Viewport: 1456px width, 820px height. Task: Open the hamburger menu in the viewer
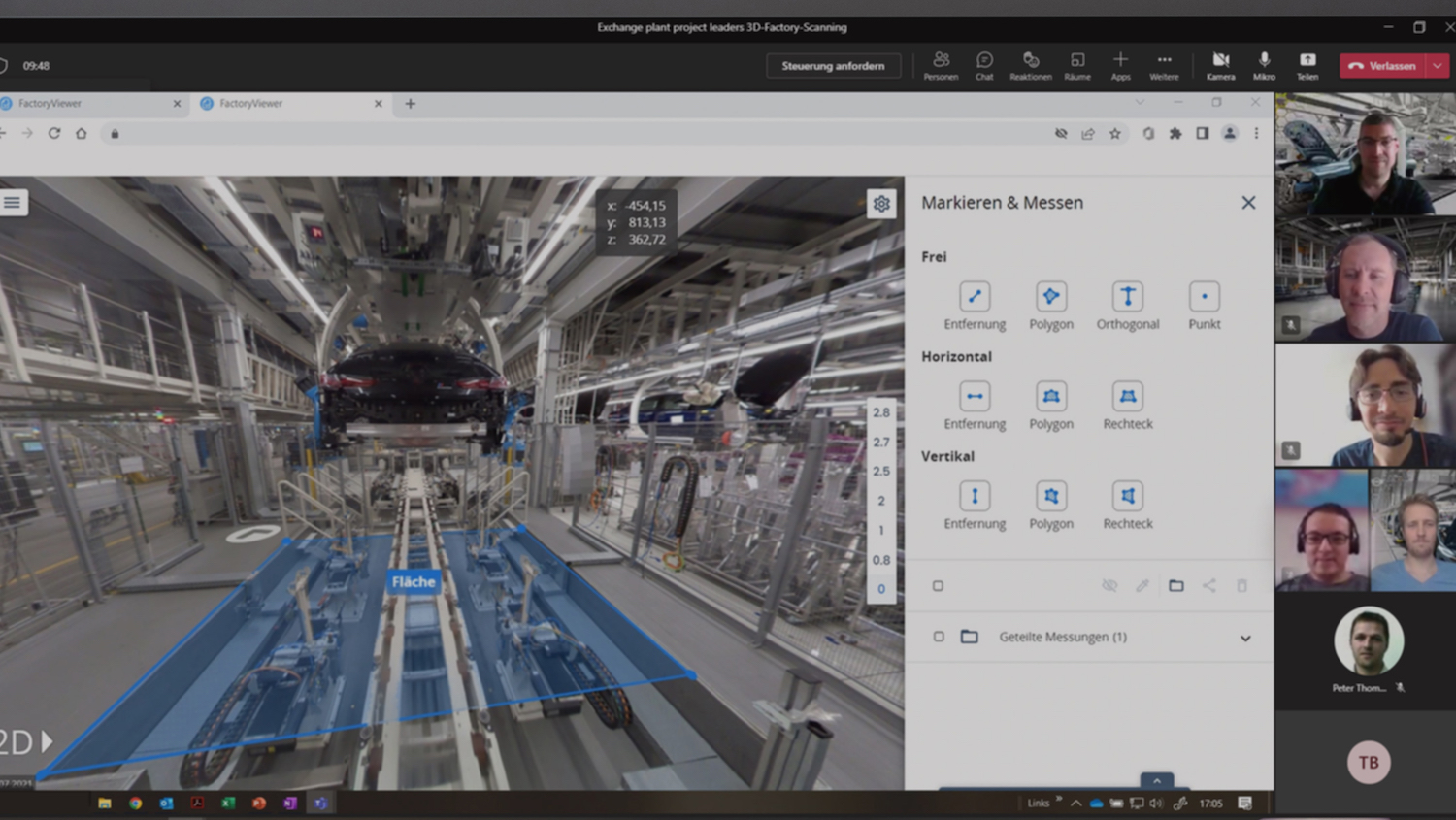(13, 202)
